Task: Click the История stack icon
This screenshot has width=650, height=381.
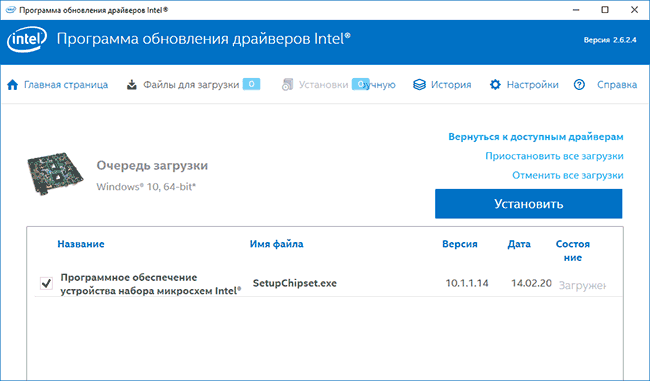Action: [x=419, y=85]
